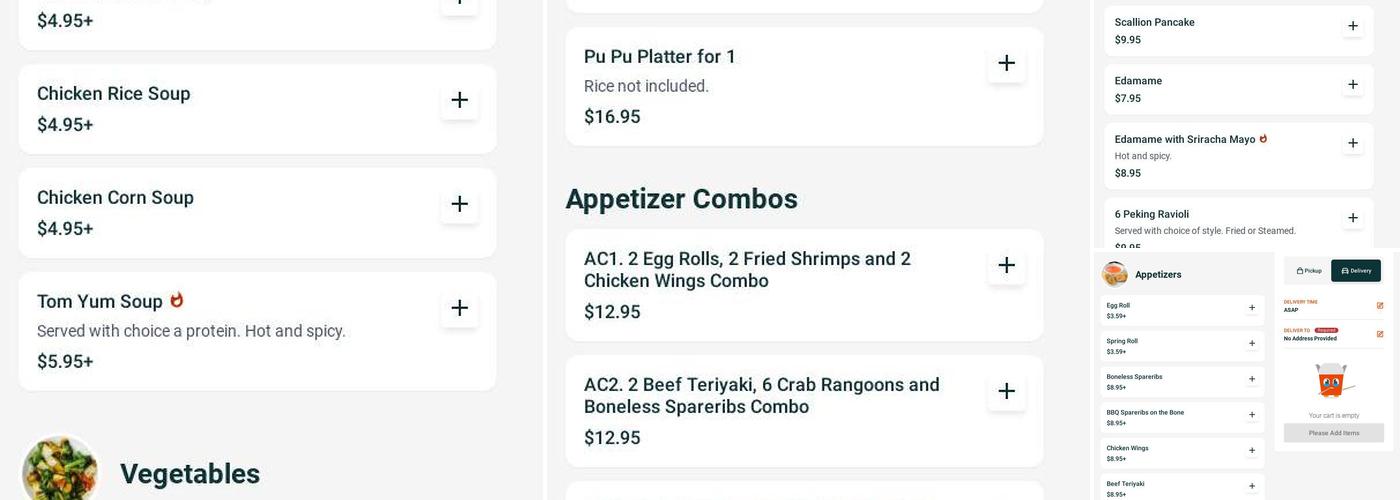Add Egg Roll in small preview
Screen dimensions: 1400x500
pos(1251,308)
